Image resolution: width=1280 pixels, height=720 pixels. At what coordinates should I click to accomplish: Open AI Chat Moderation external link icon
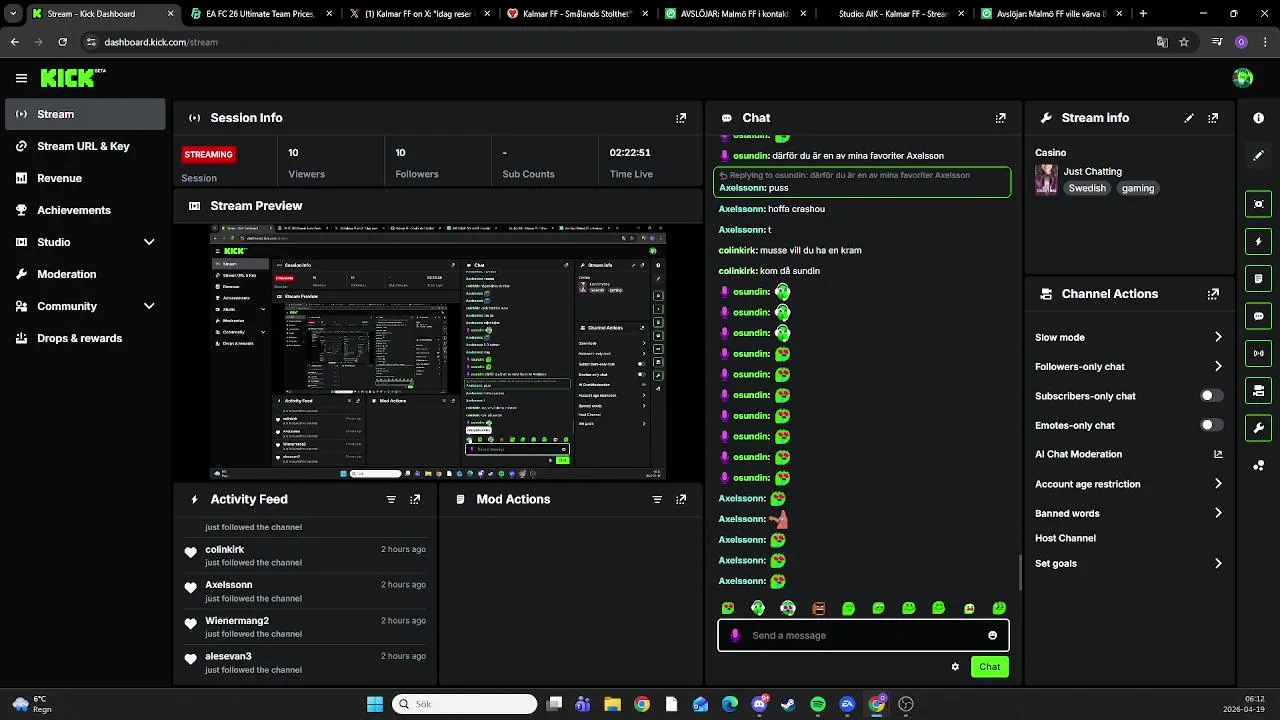pos(1218,454)
